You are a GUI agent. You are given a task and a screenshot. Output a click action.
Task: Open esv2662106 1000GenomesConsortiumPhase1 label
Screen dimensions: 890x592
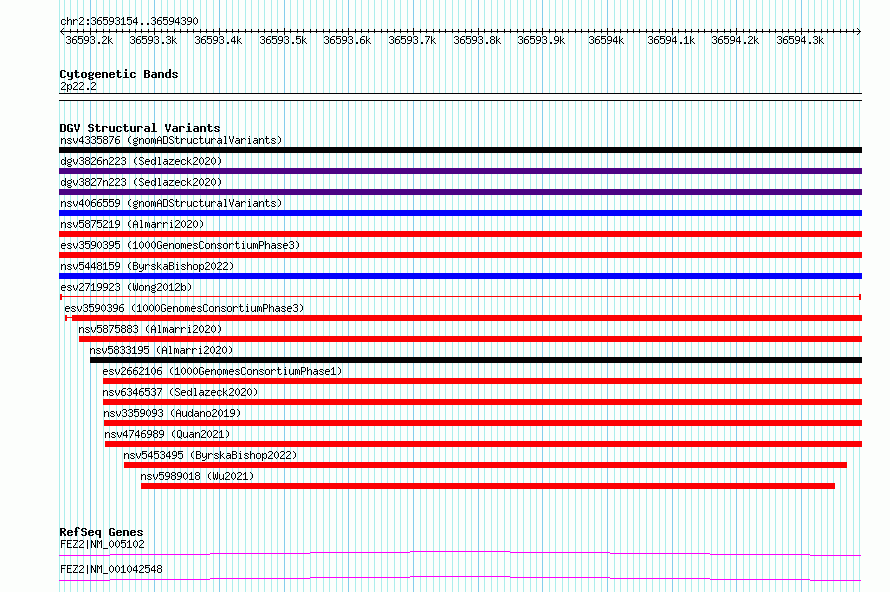(222, 371)
